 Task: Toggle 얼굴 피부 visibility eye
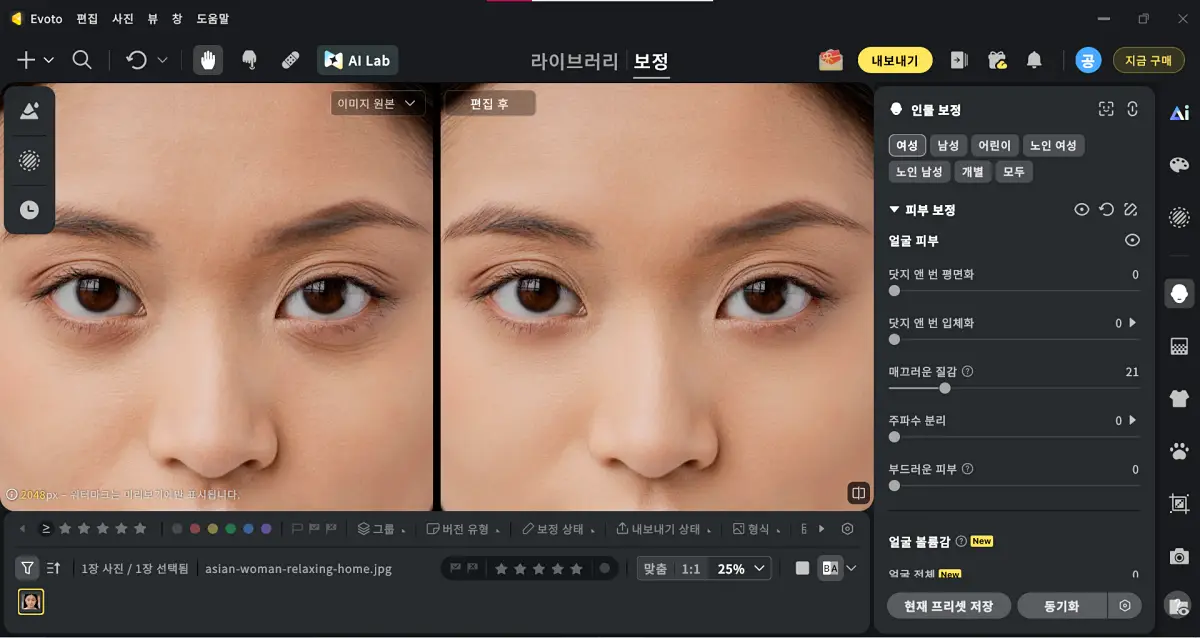pos(1132,240)
